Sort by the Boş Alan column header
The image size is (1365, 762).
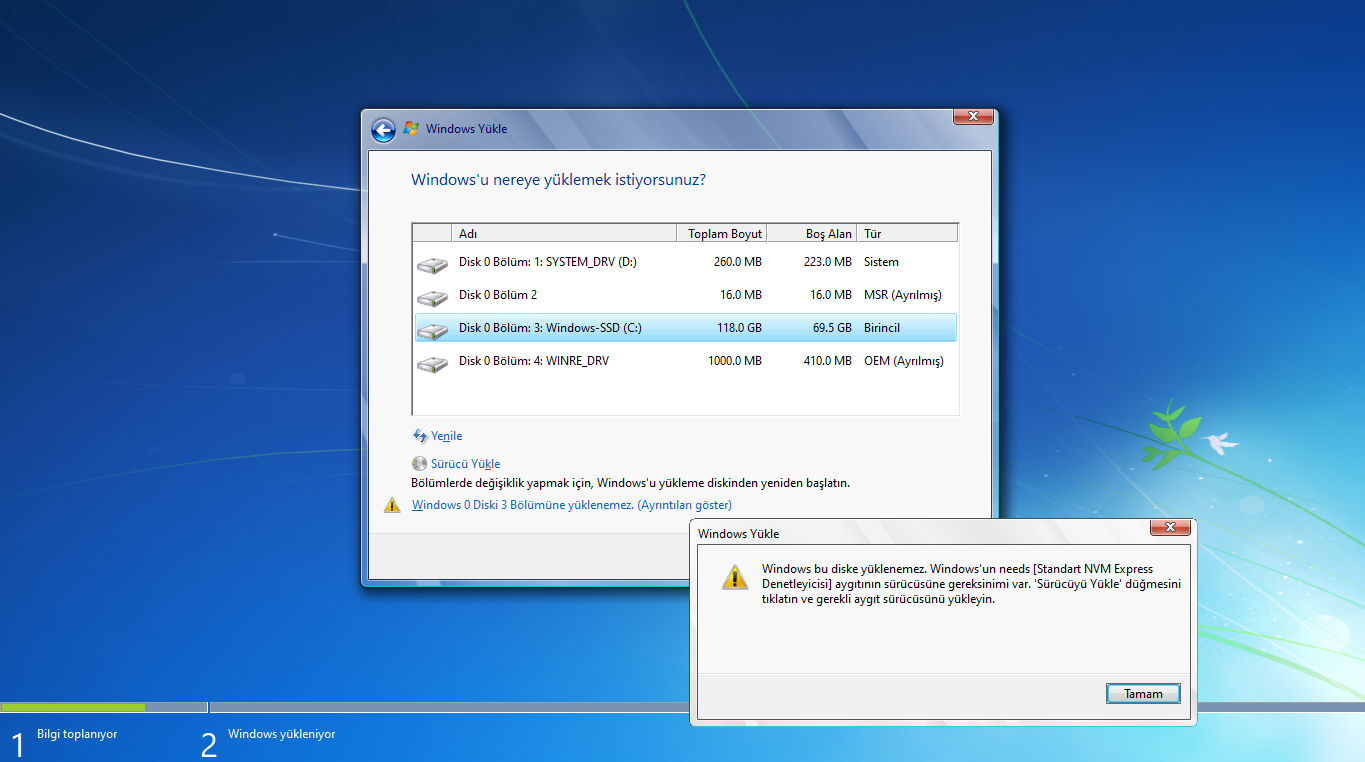812,233
